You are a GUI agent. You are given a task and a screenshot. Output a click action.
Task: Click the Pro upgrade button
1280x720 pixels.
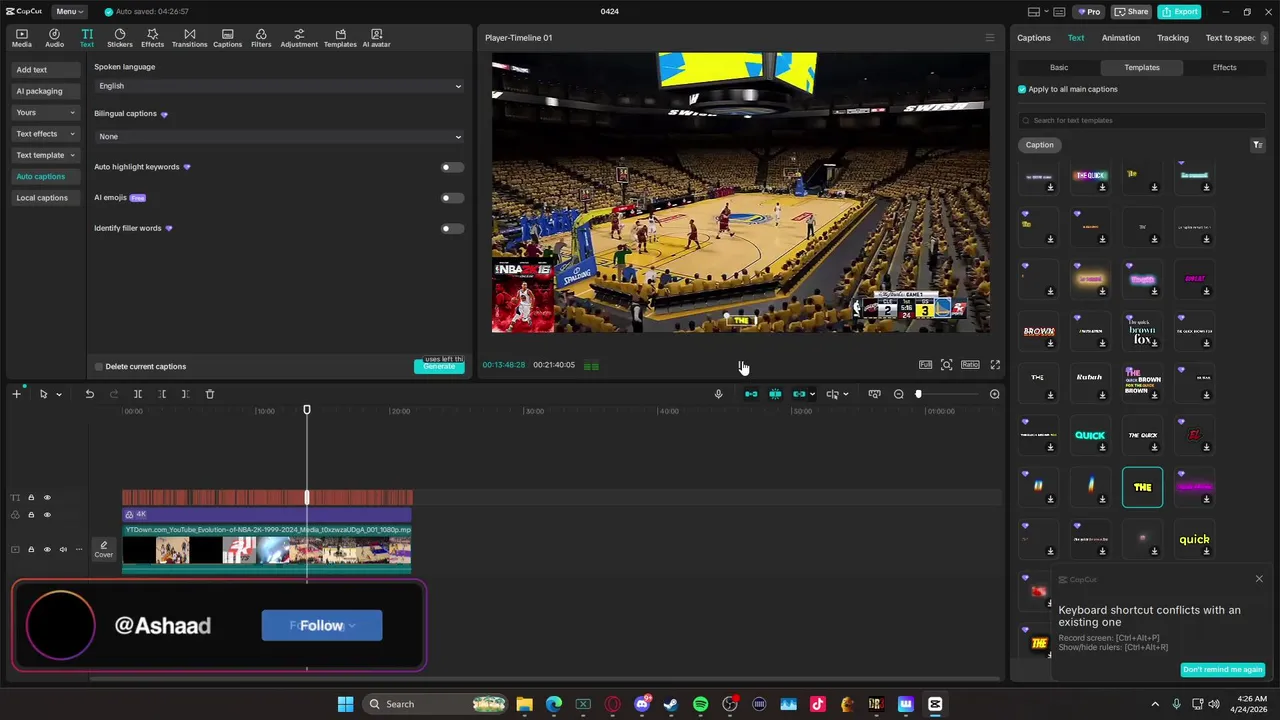pyautogui.click(x=1088, y=12)
